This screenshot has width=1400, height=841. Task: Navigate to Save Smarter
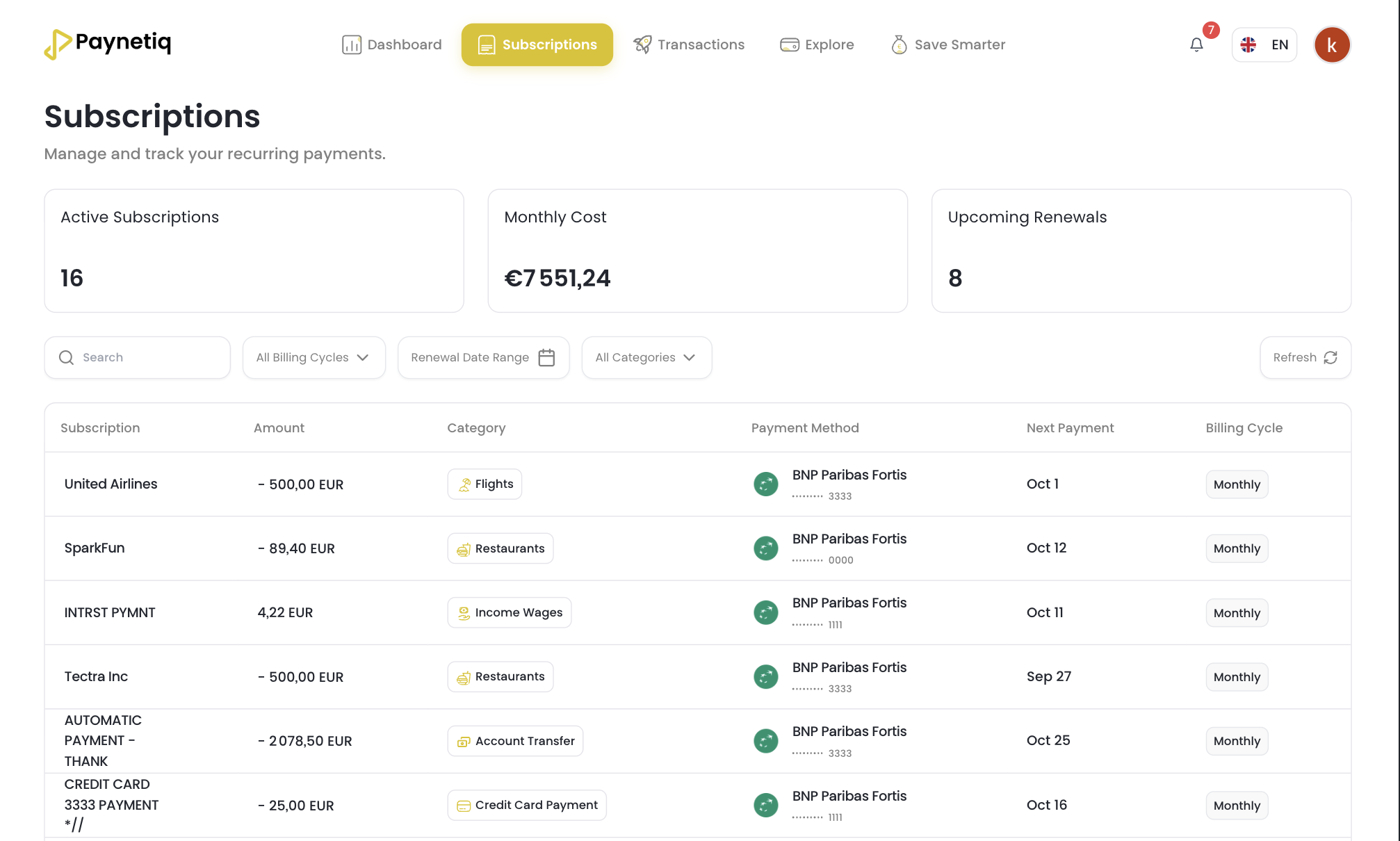click(947, 44)
